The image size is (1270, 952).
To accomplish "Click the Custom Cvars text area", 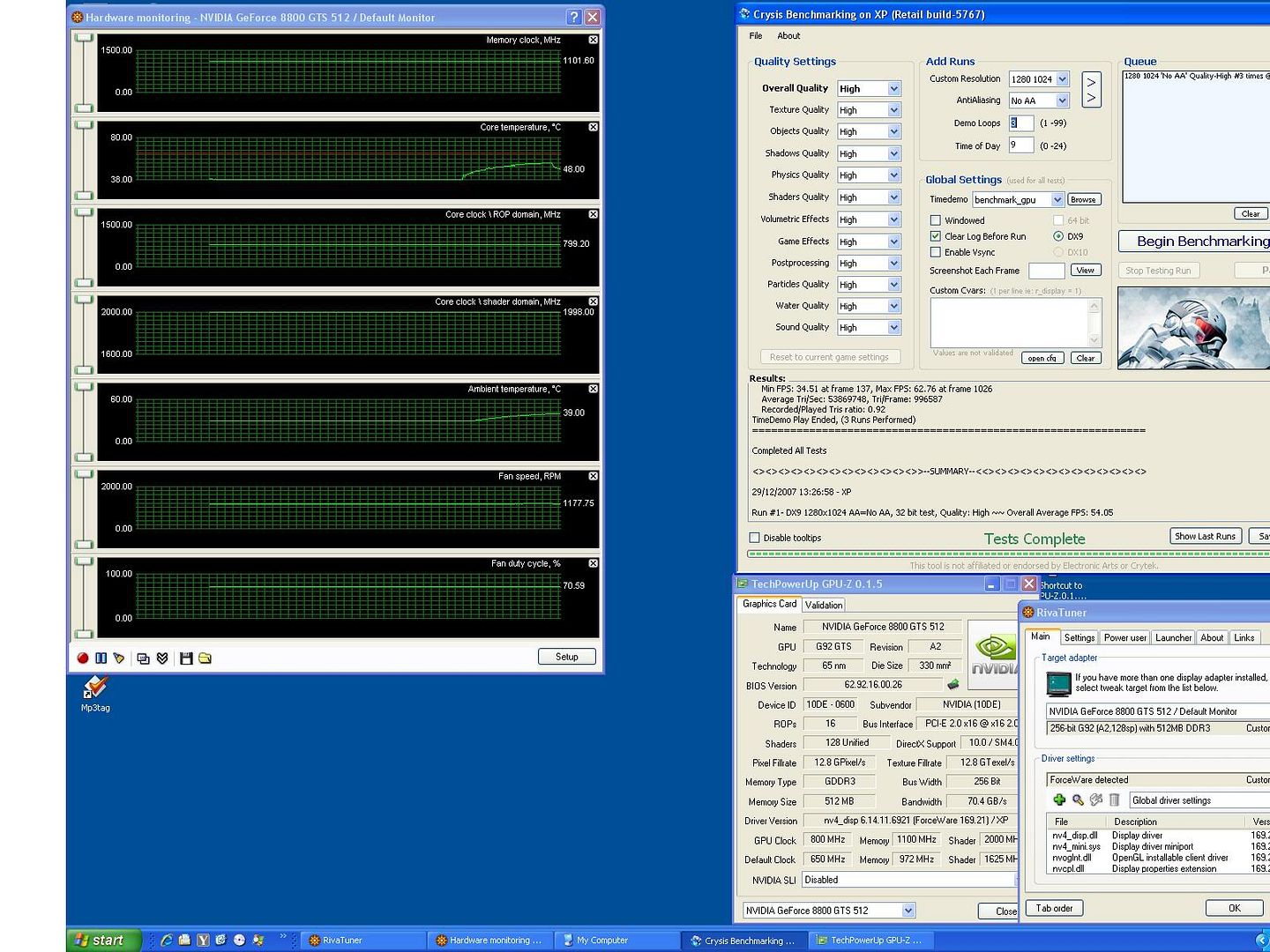I will click(x=1010, y=323).
